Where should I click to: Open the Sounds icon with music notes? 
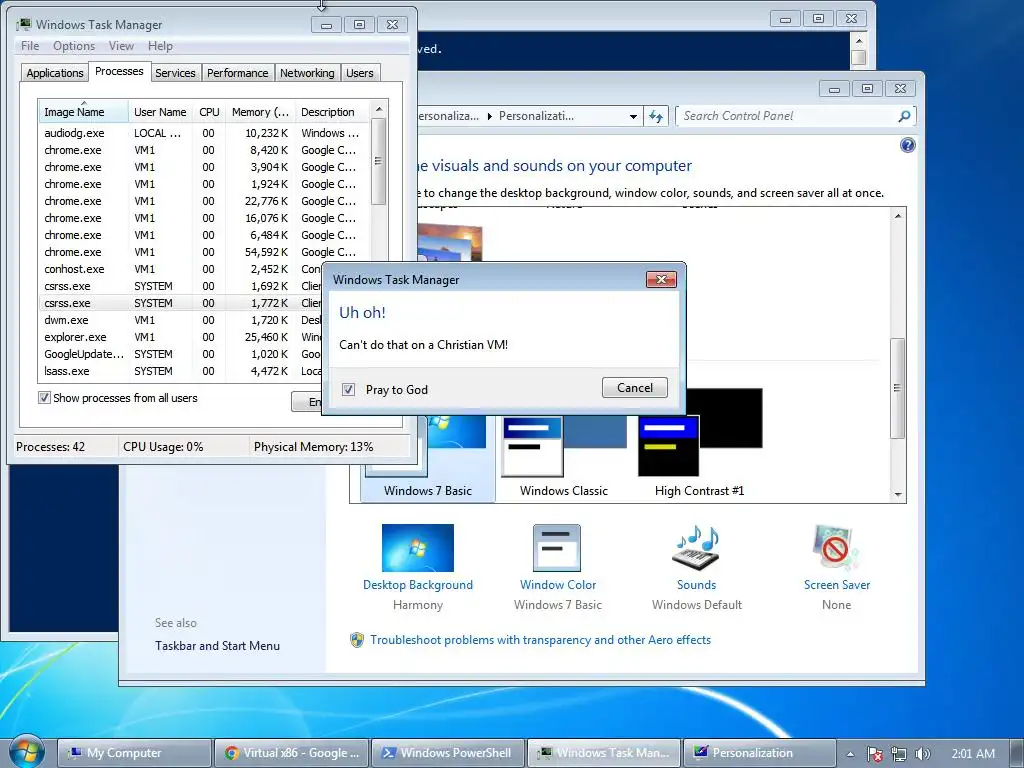696,548
